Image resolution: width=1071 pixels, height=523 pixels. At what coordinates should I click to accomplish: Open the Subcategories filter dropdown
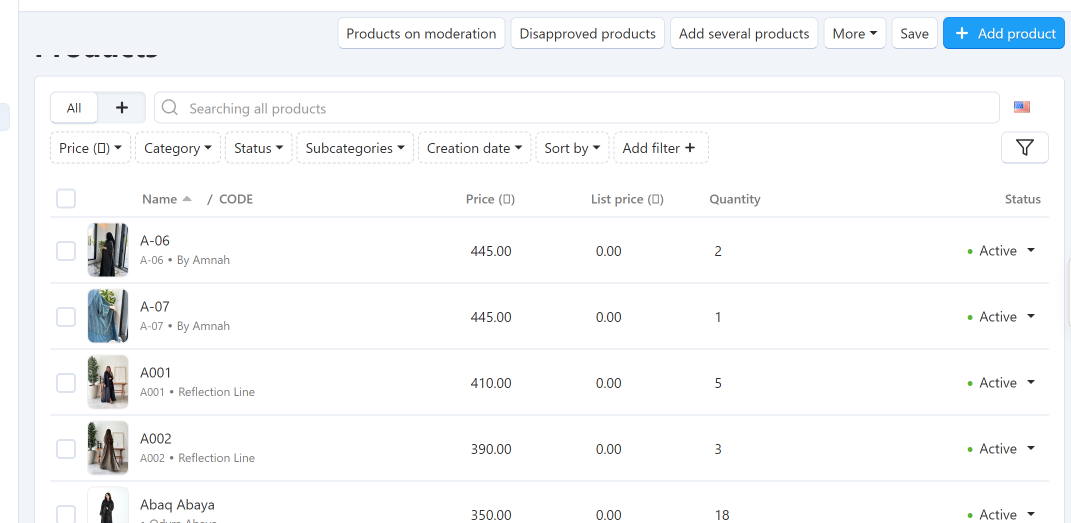[x=355, y=147]
